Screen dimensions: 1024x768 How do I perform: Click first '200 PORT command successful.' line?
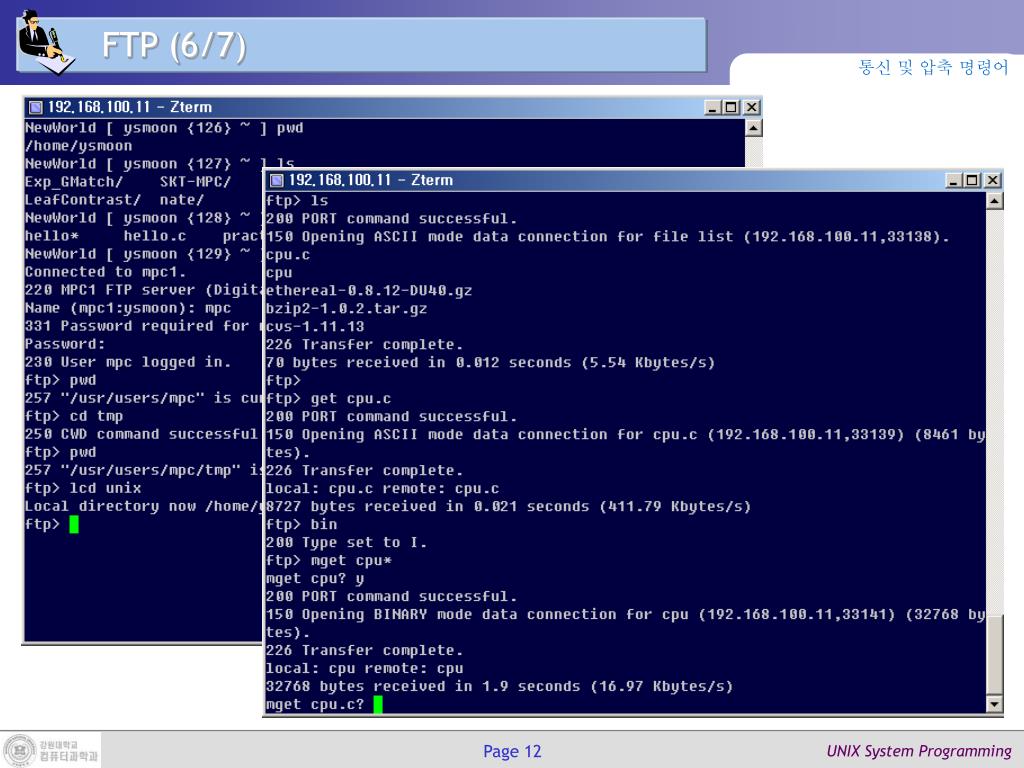pyautogui.click(x=391, y=219)
